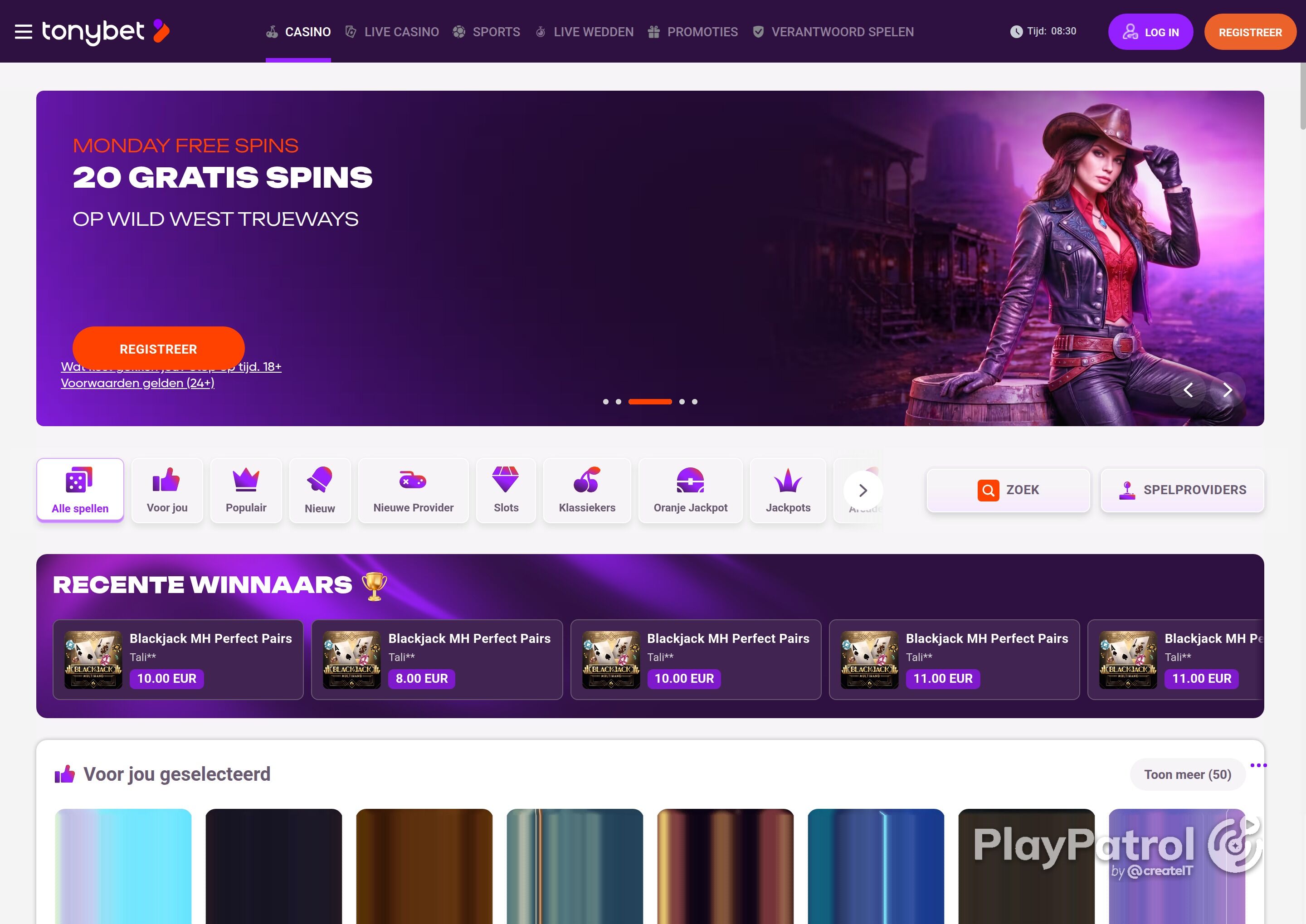The height and width of the screenshot is (924, 1306).
Task: Select the Jackpots category
Action: coord(788,490)
